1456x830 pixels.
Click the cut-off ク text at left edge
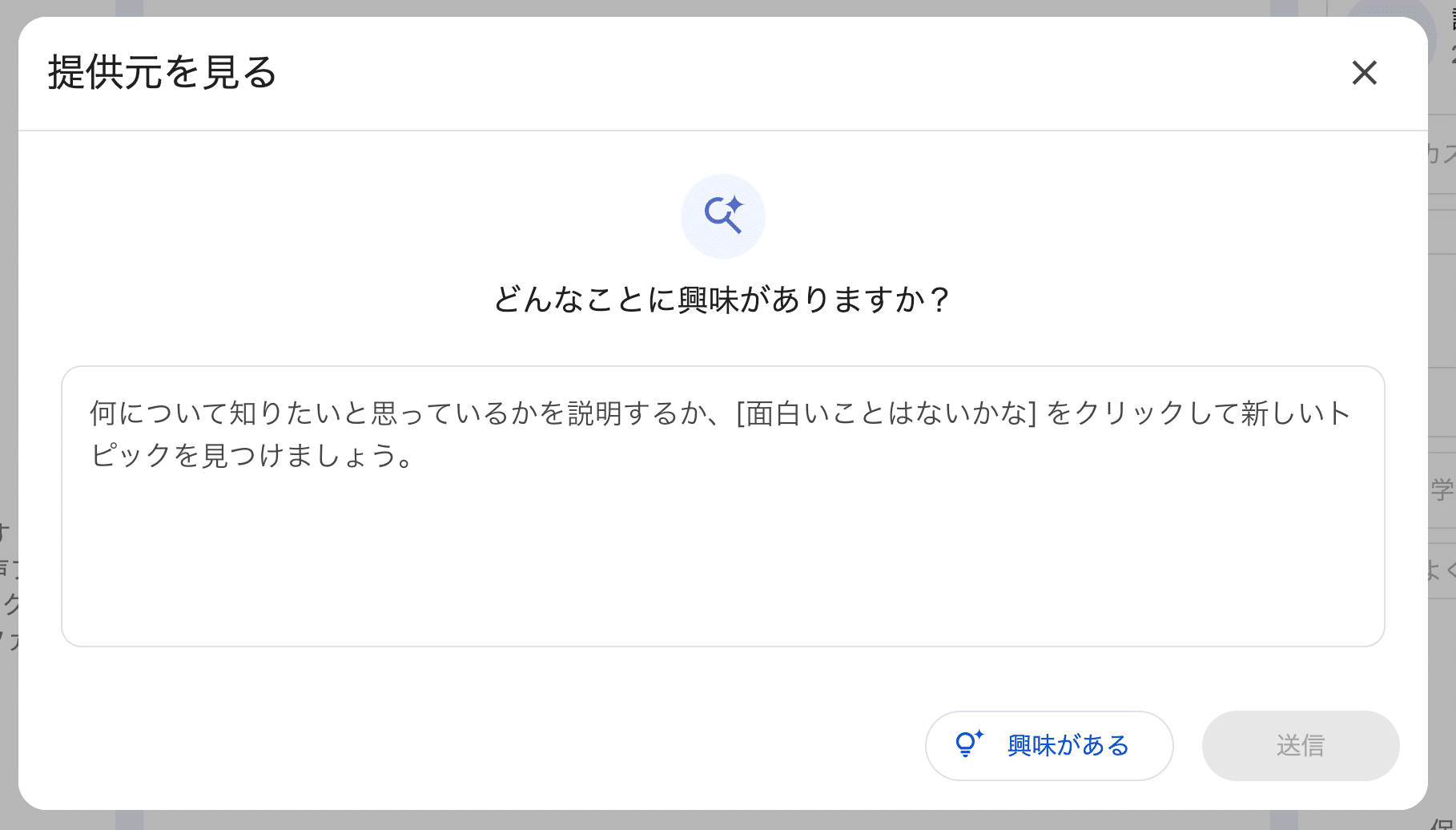tap(10, 603)
